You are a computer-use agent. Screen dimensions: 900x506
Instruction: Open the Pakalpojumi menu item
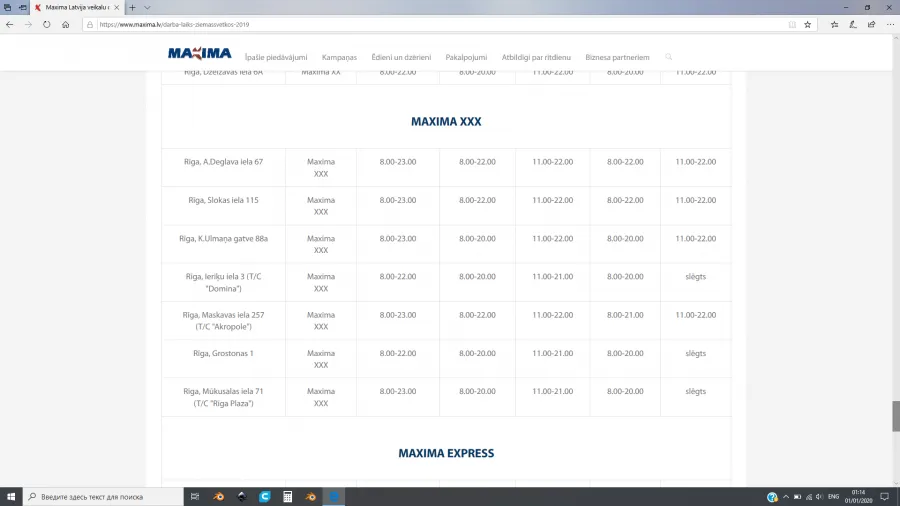point(466,57)
